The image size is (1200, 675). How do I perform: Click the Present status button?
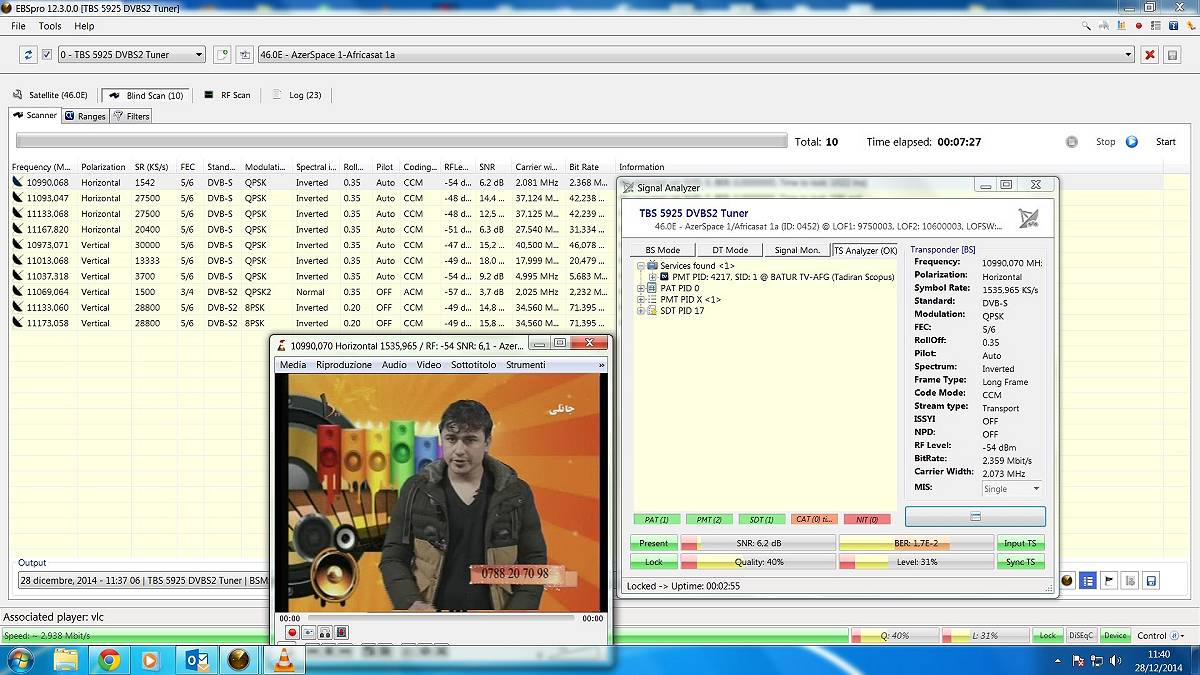653,543
